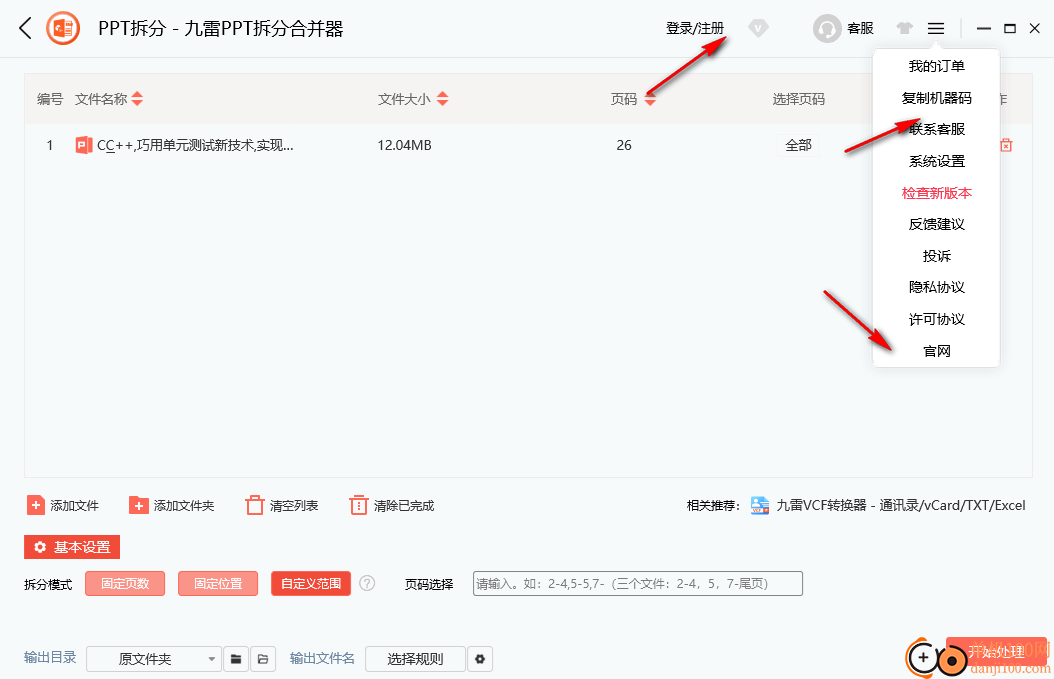Select 固定页数 split mode
Screen dimensions: 1054x679
[x=125, y=584]
